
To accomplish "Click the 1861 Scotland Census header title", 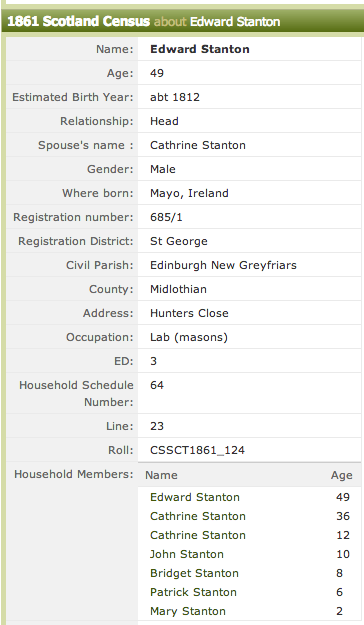I will 79,21.
